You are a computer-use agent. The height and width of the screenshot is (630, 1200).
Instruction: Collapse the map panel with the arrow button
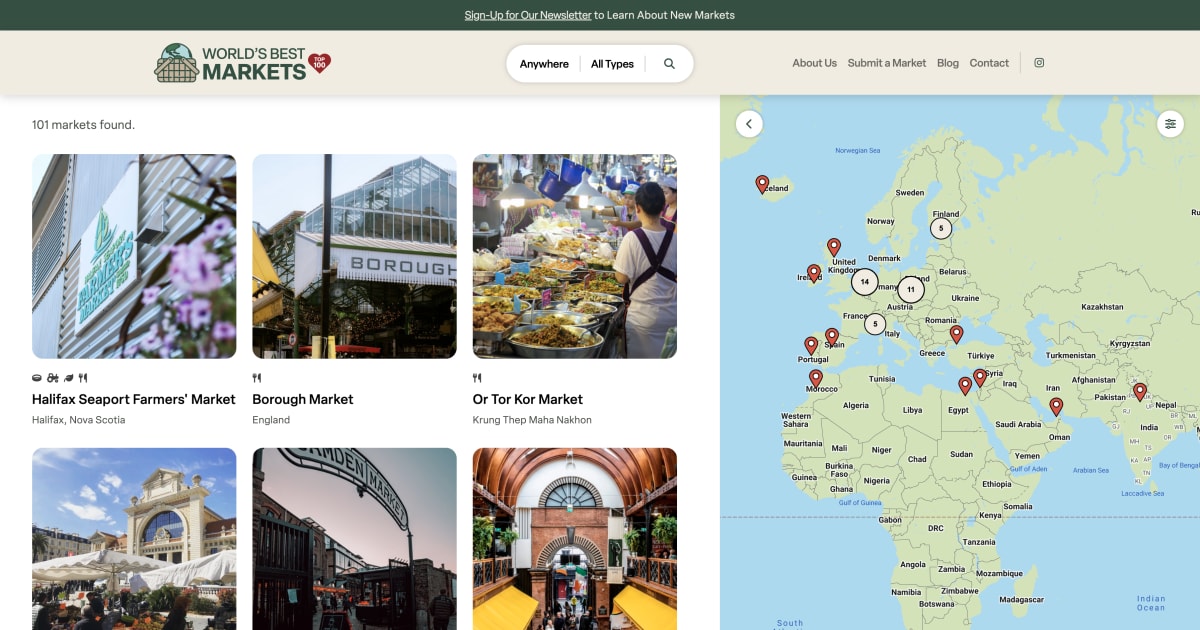coord(748,123)
